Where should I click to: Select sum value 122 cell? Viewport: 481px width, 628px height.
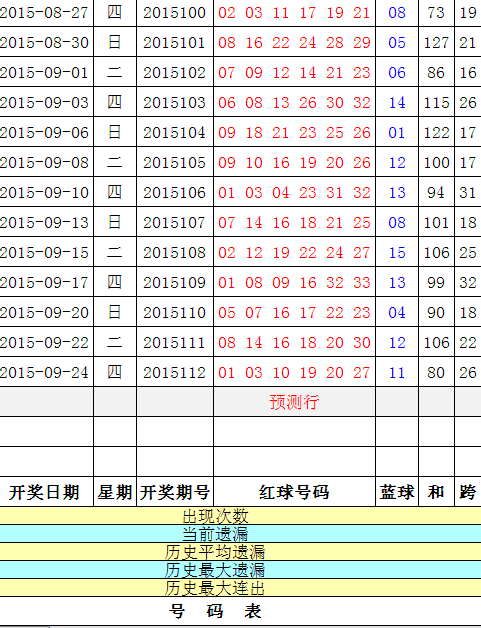click(x=437, y=133)
